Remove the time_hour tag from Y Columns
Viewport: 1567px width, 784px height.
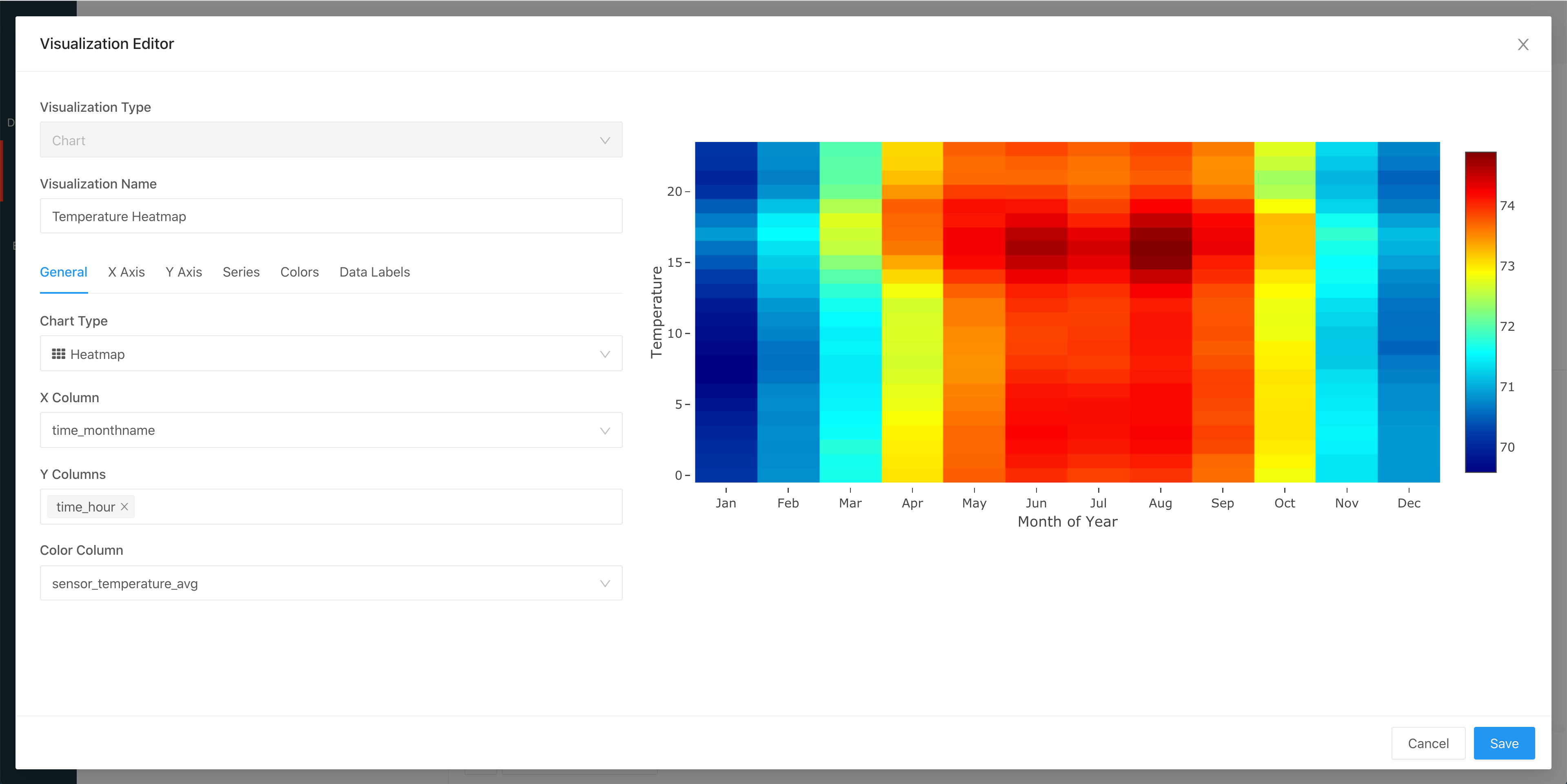(124, 507)
